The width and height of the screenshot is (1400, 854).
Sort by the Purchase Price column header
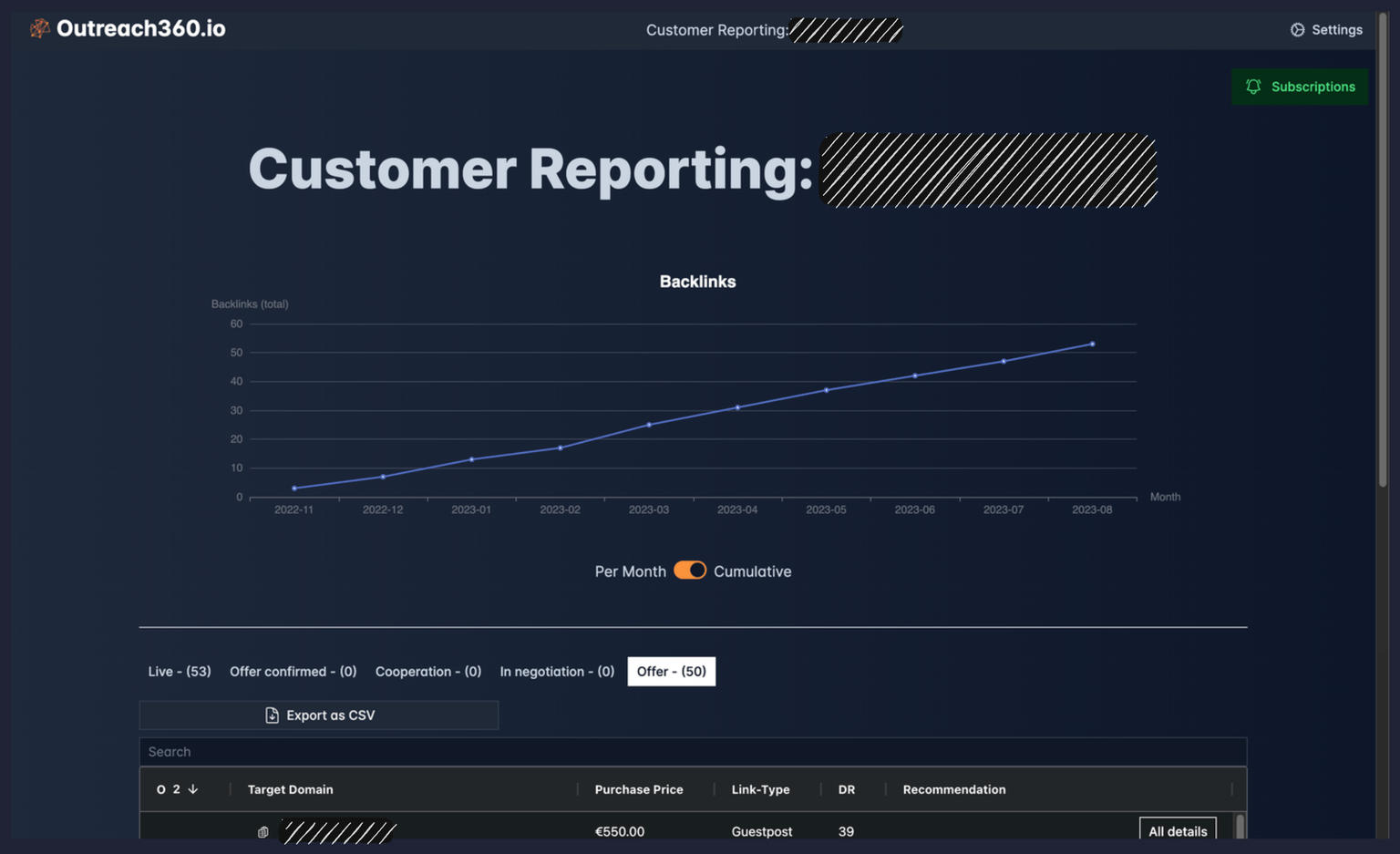[x=638, y=789]
